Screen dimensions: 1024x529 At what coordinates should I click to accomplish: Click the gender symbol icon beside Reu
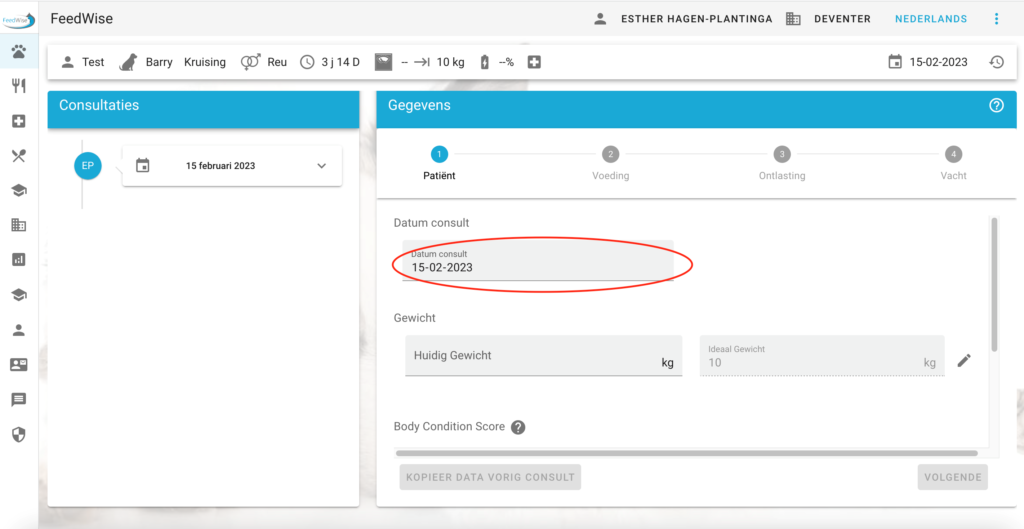pos(250,62)
